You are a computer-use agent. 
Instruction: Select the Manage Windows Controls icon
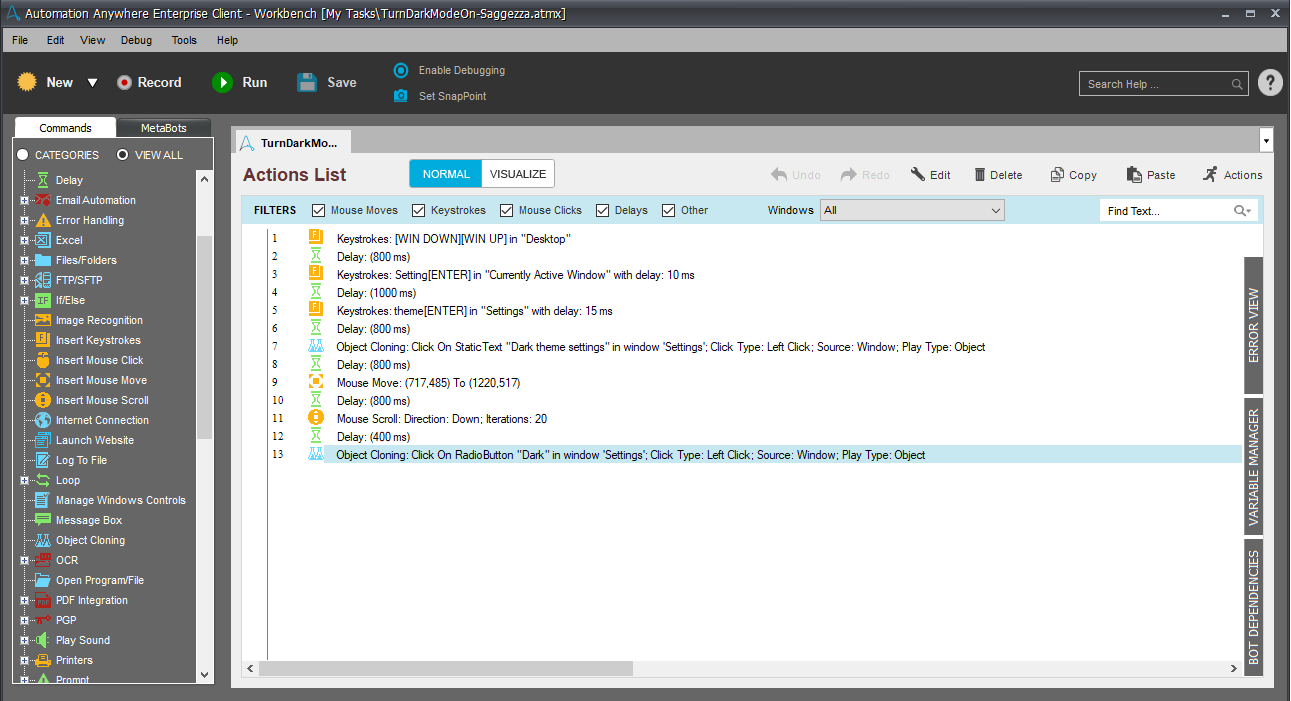pyautogui.click(x=43, y=500)
